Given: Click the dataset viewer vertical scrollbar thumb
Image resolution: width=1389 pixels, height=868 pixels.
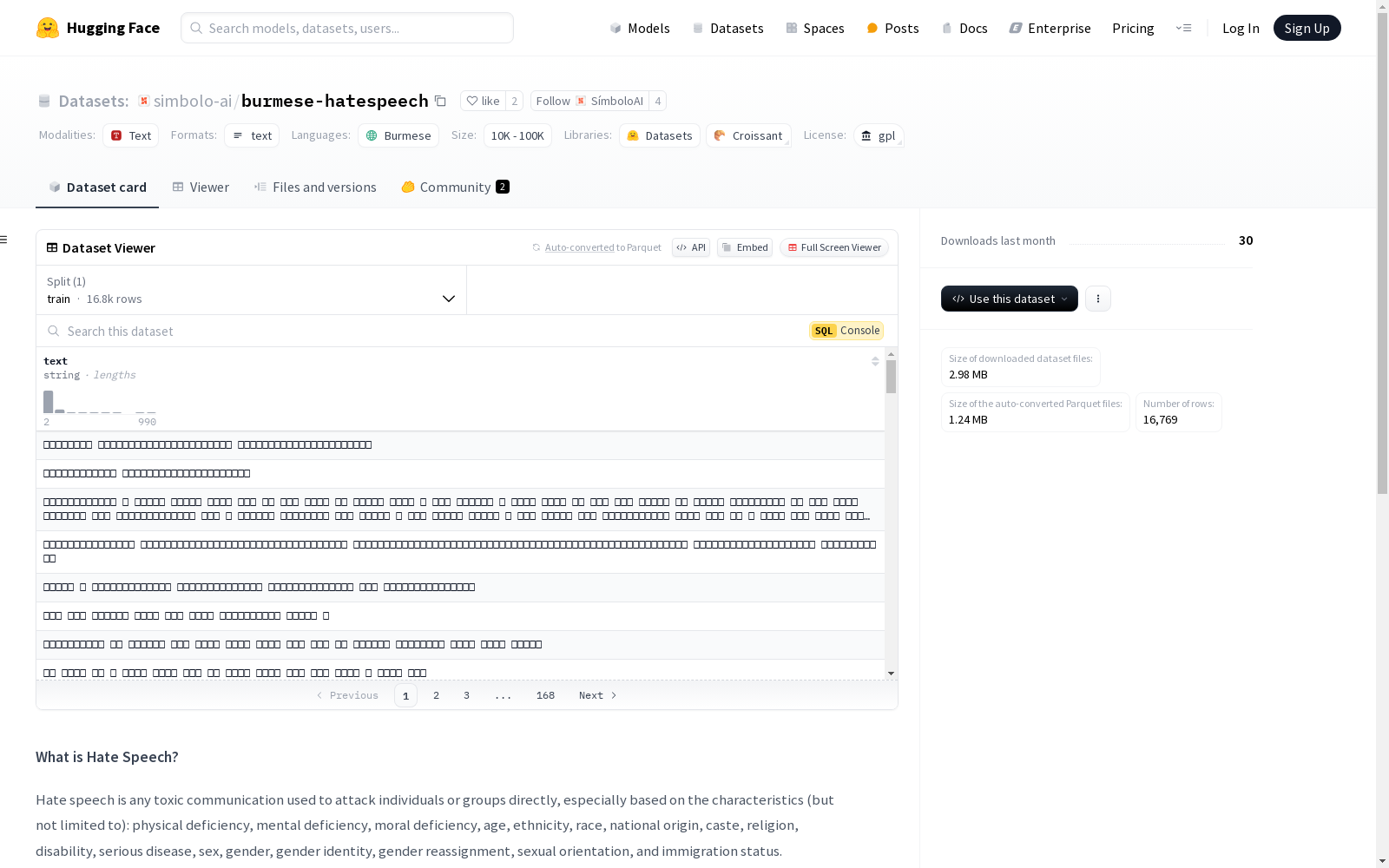Looking at the screenshot, I should (891, 377).
